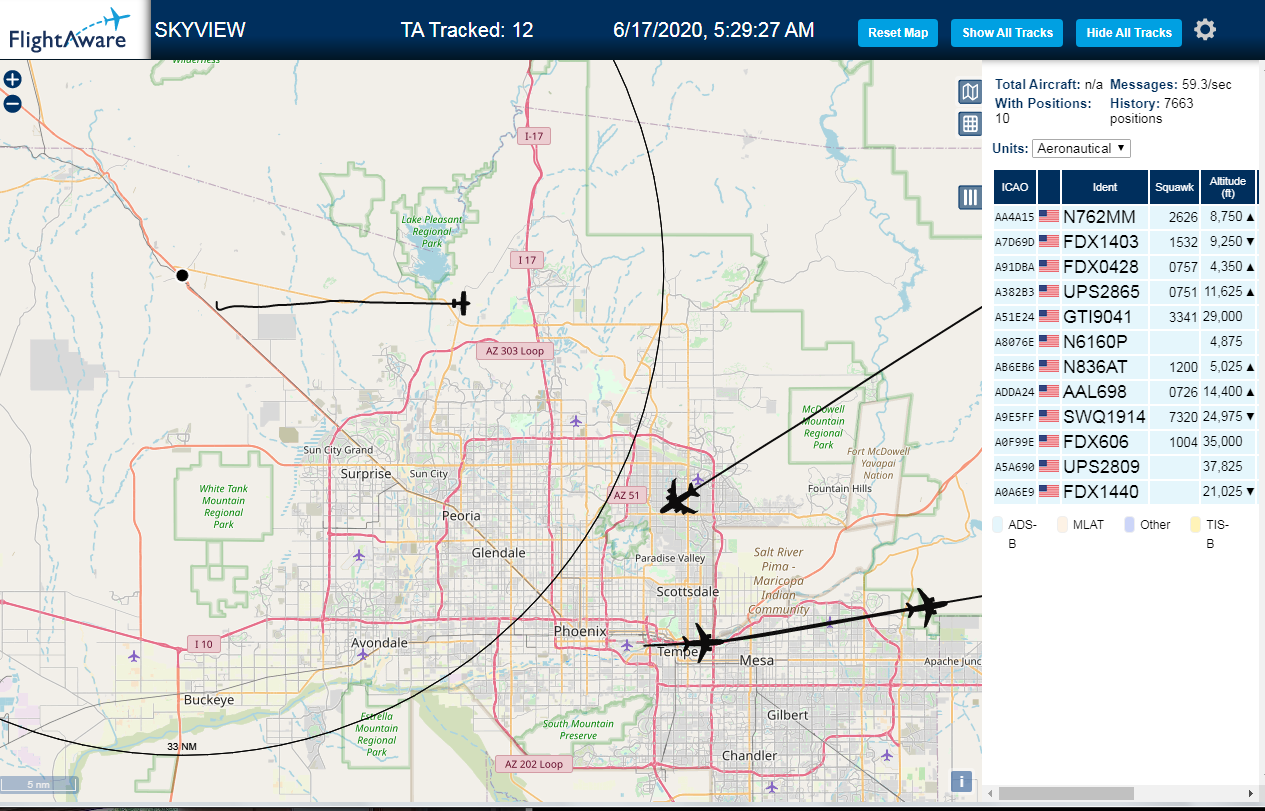1265x811 pixels.
Task: Click altitude value 37,825
Action: (x=1225, y=466)
